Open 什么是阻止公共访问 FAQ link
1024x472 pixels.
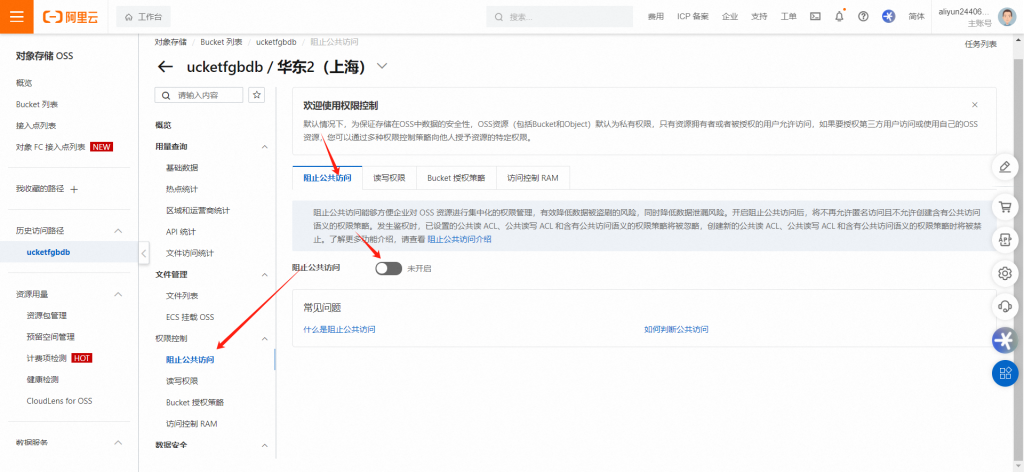[340, 330]
